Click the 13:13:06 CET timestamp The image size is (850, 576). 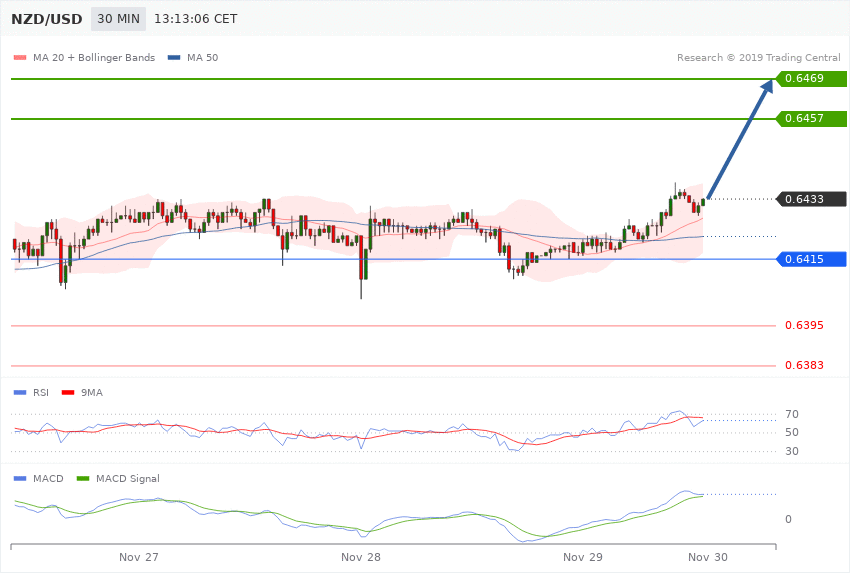(x=196, y=19)
